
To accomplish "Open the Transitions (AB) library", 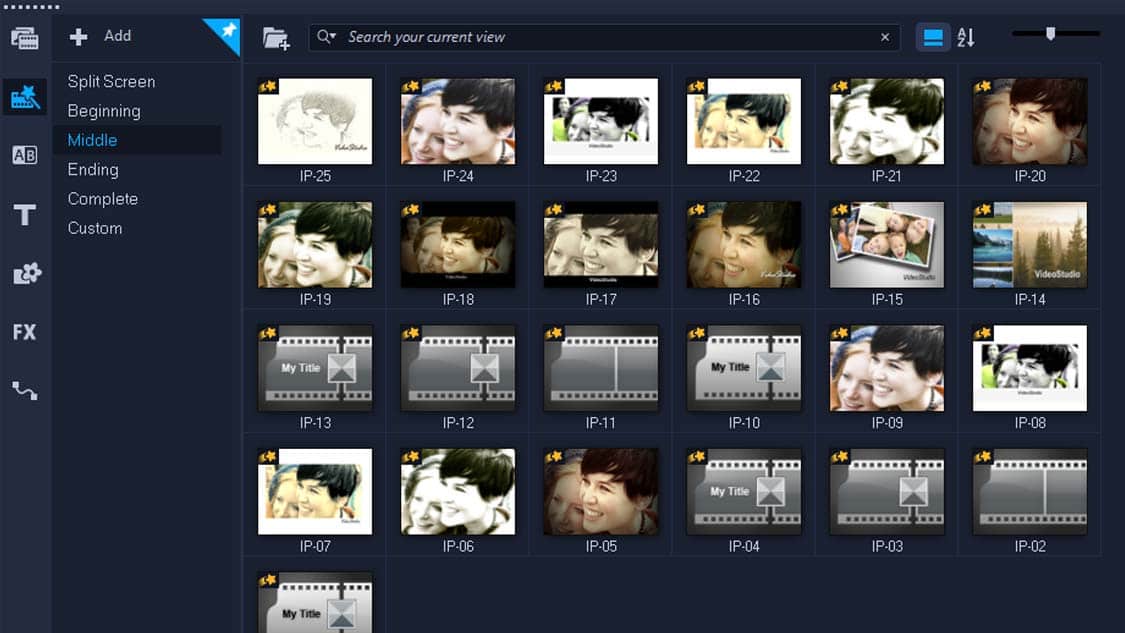I will (24, 155).
